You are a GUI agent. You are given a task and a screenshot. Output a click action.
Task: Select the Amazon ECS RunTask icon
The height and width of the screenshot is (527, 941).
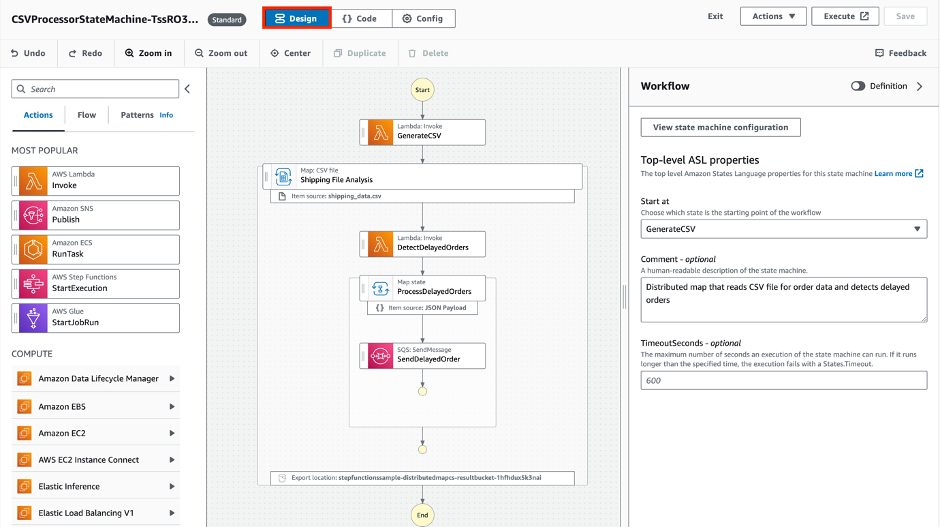[x=33, y=249]
